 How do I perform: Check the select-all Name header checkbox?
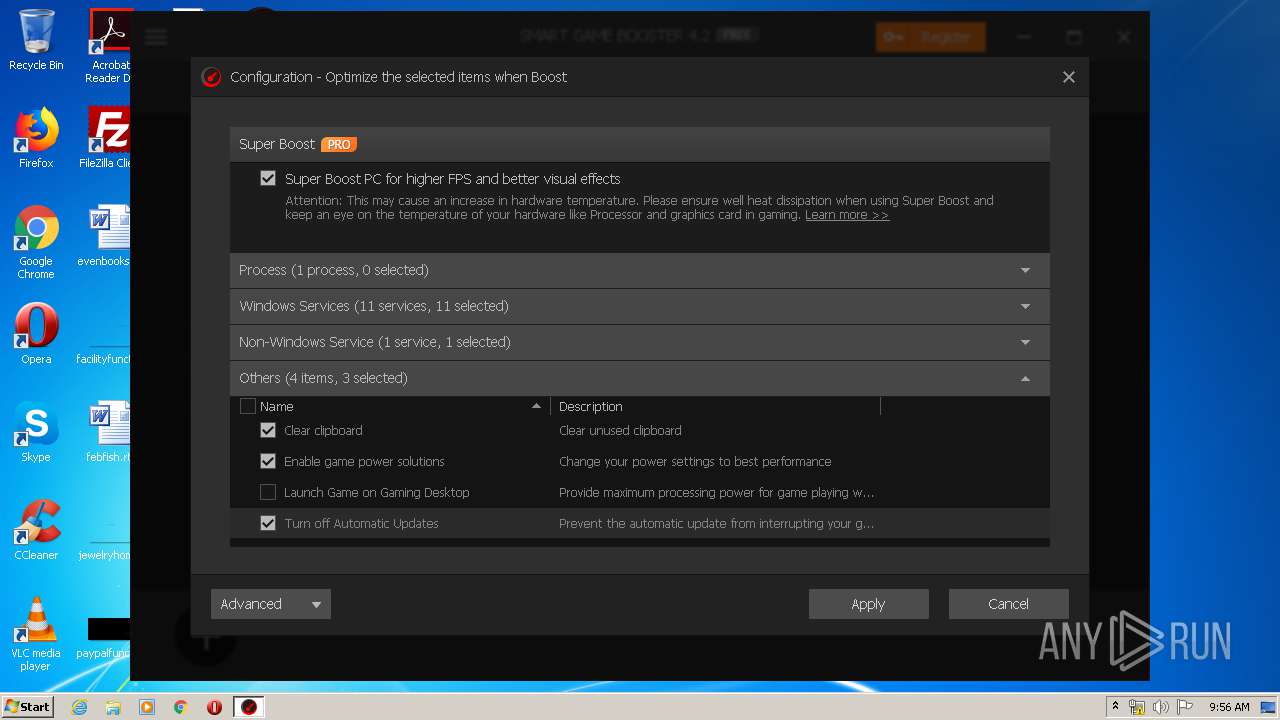point(248,407)
